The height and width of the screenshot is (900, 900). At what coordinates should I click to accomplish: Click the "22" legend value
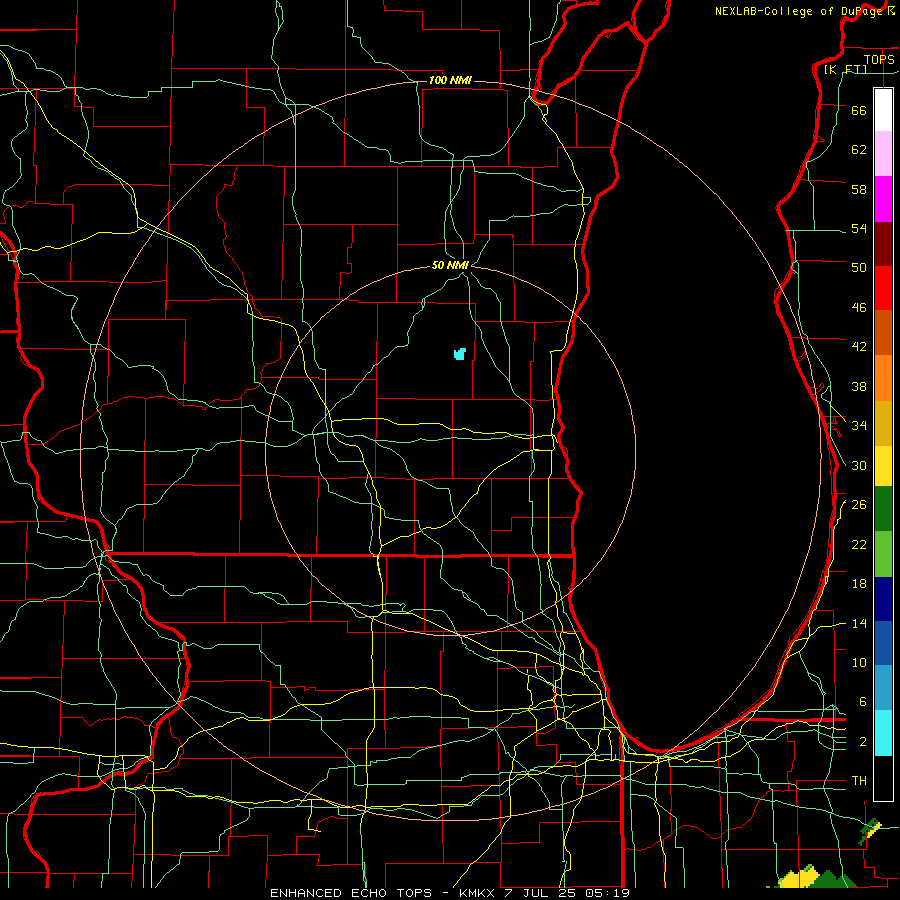[x=859, y=544]
